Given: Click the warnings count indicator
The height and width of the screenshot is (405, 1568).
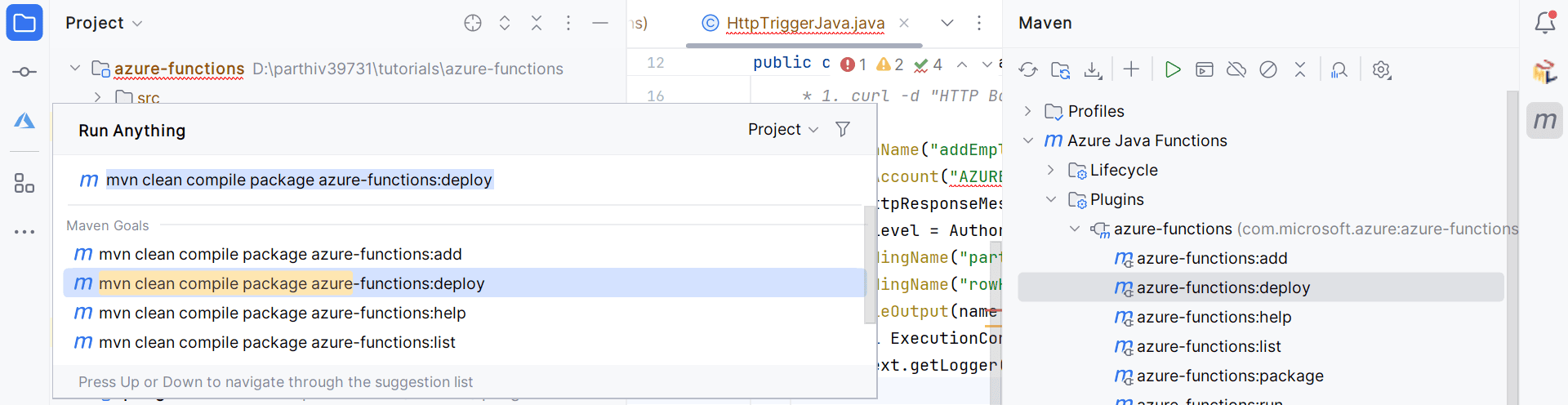Looking at the screenshot, I should (x=889, y=65).
